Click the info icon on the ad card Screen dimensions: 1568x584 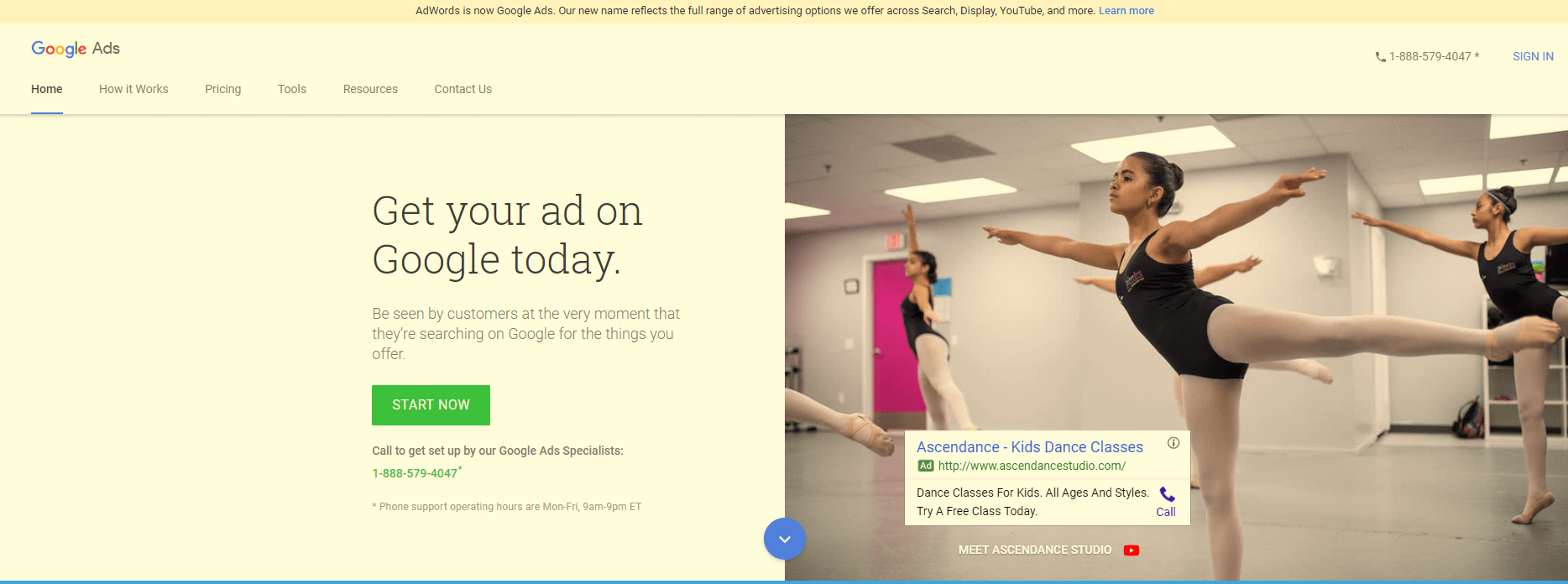(x=1173, y=443)
